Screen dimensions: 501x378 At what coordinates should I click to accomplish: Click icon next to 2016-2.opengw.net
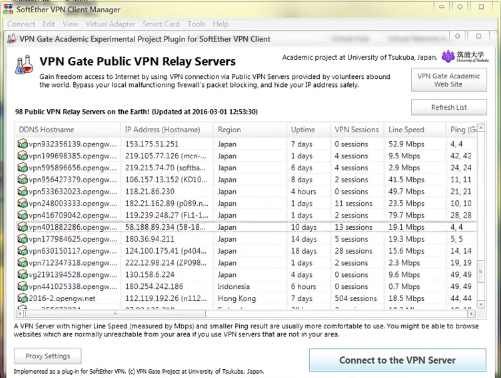point(22,298)
